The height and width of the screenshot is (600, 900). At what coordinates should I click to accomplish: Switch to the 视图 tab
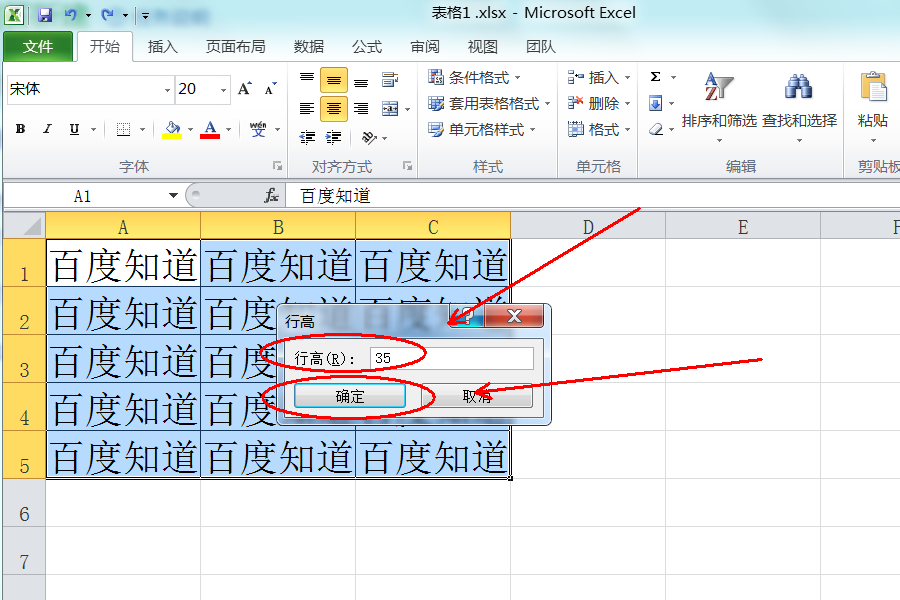[x=482, y=47]
